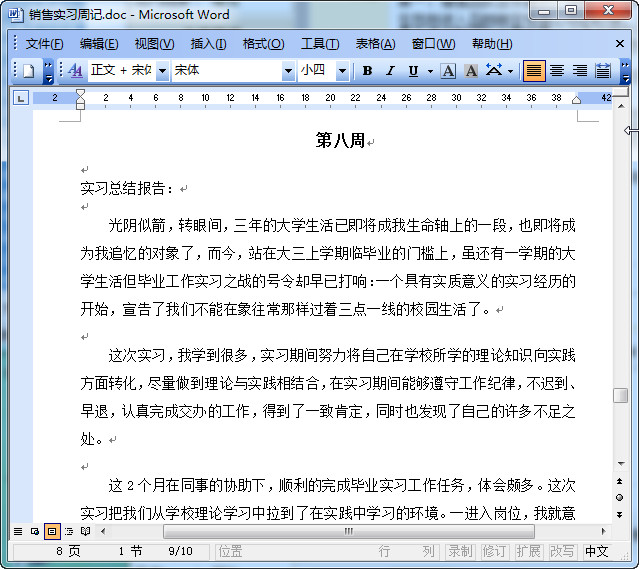The width and height of the screenshot is (639, 569).
Task: Toggle Italic formatting
Action: pyautogui.click(x=390, y=71)
